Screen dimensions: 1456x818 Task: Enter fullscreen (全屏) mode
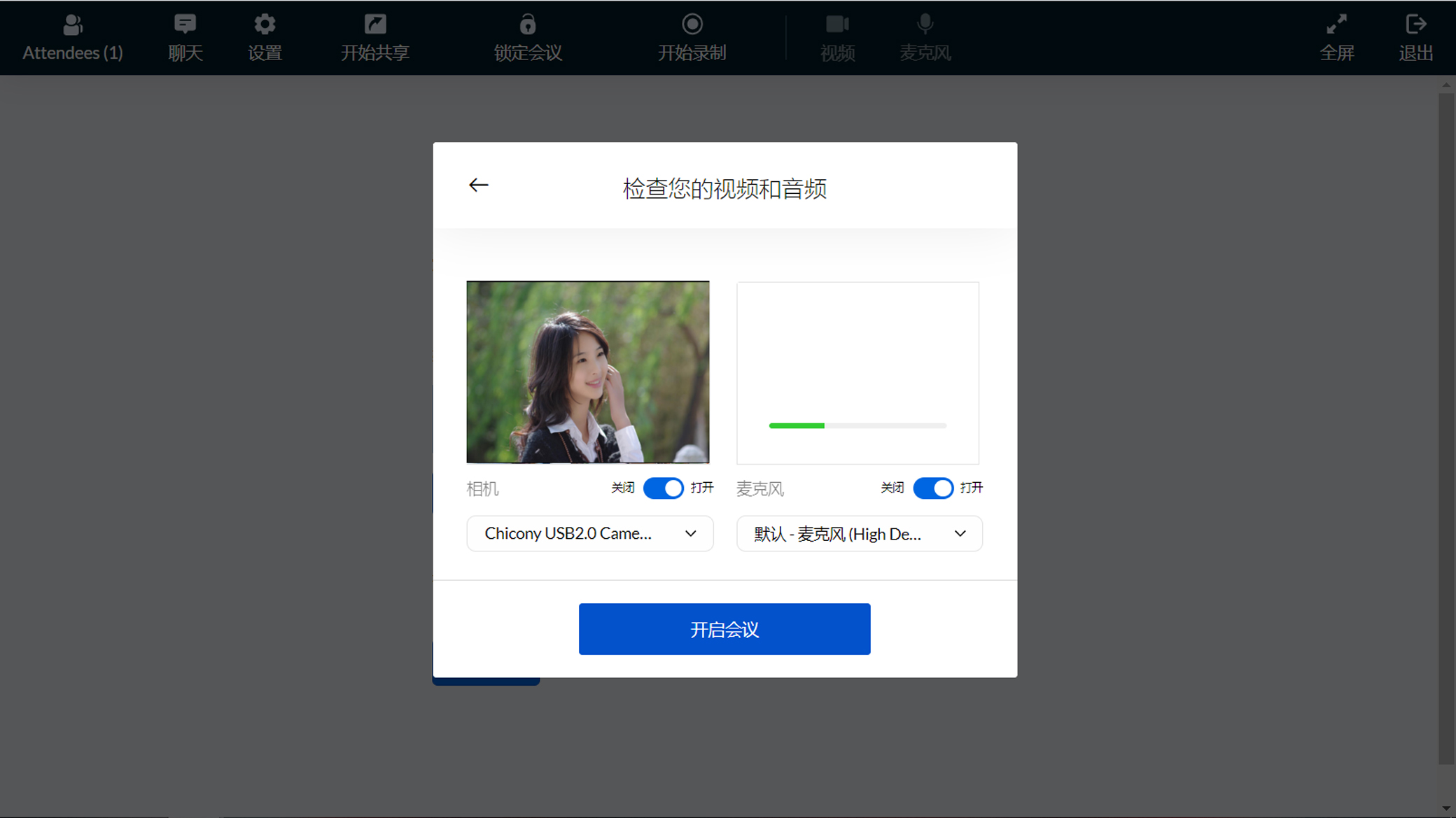pos(1336,25)
